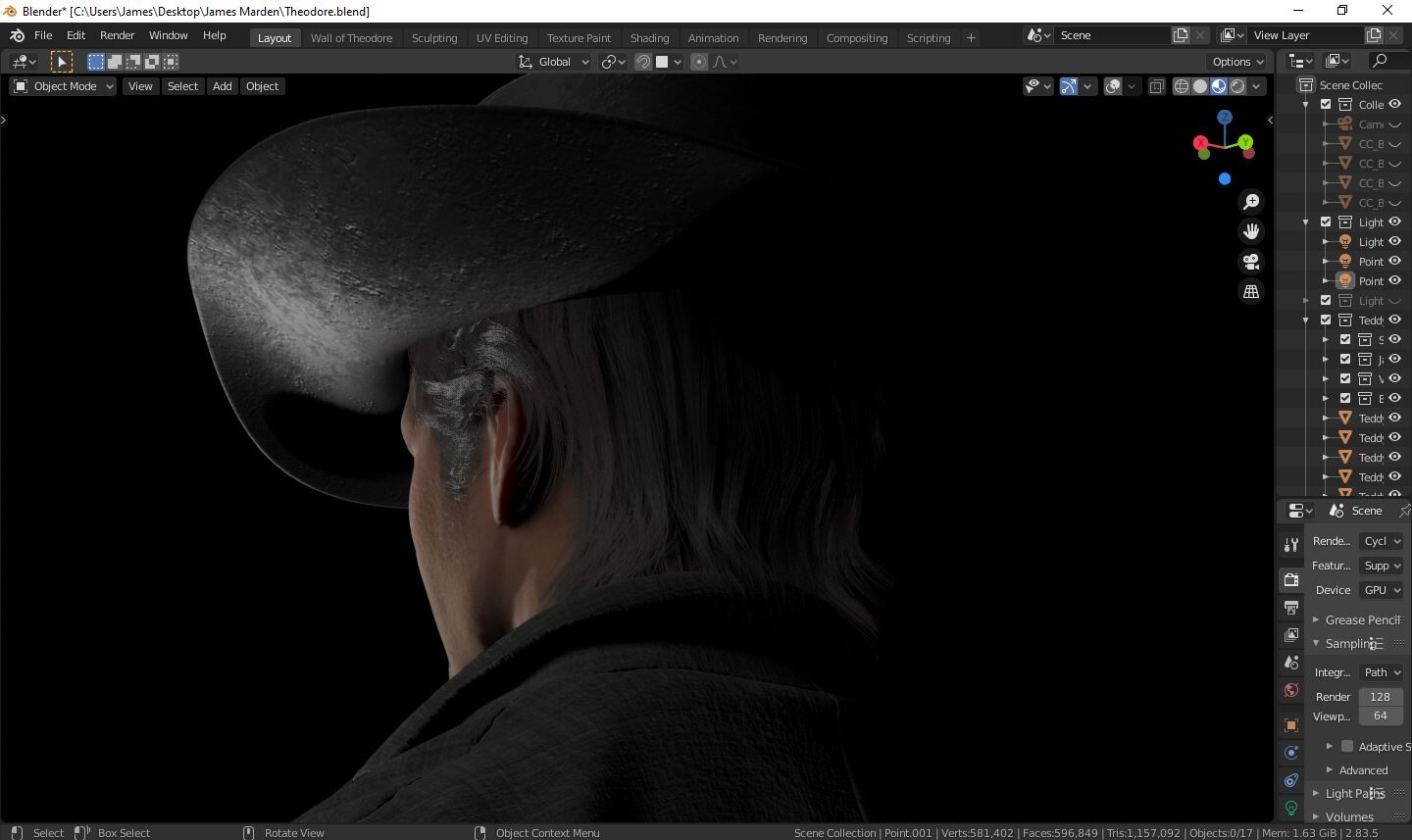
Task: Switch to the Sculpting workspace tab
Action: (434, 38)
